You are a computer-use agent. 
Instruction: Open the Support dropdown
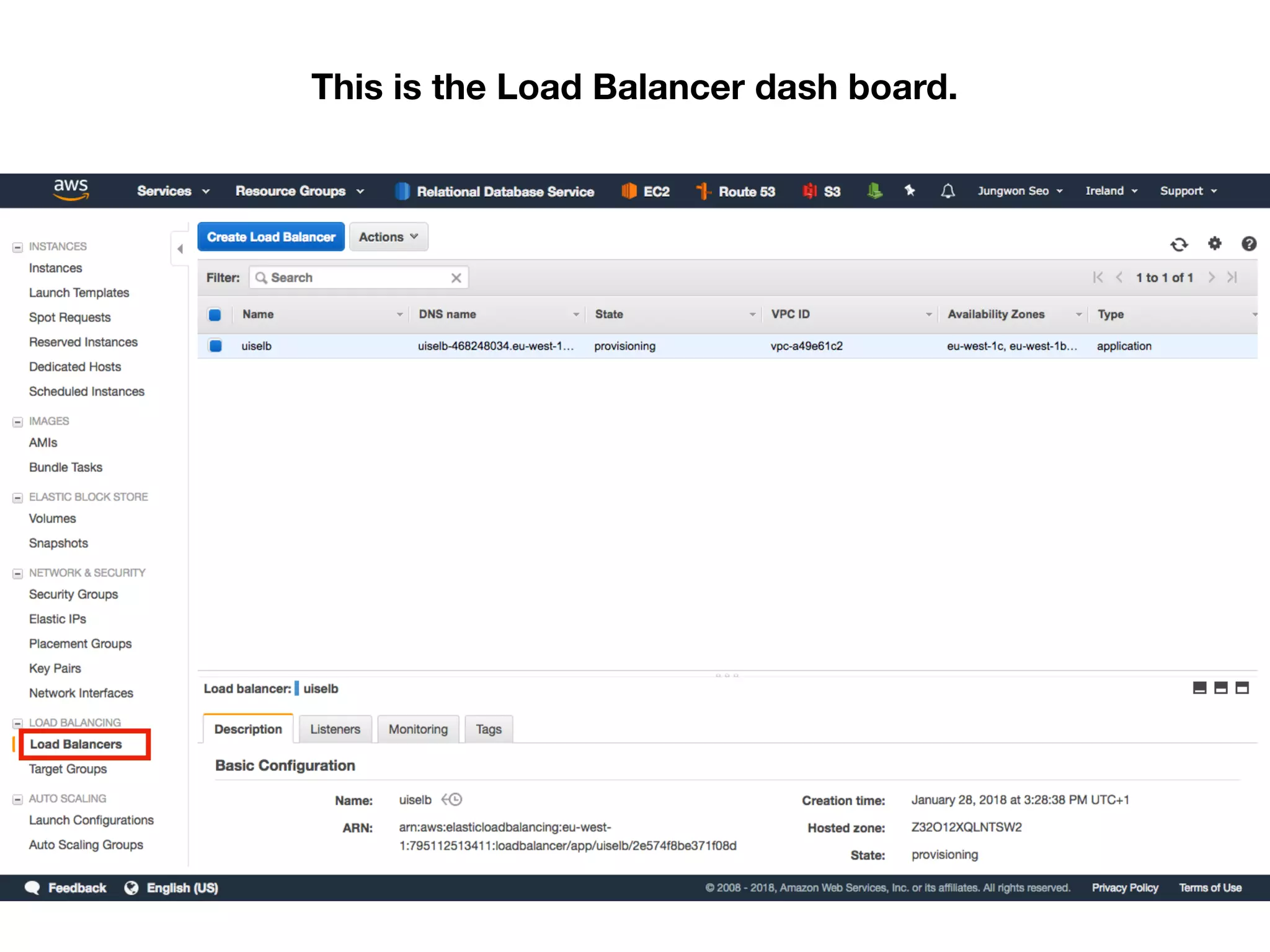point(1188,191)
